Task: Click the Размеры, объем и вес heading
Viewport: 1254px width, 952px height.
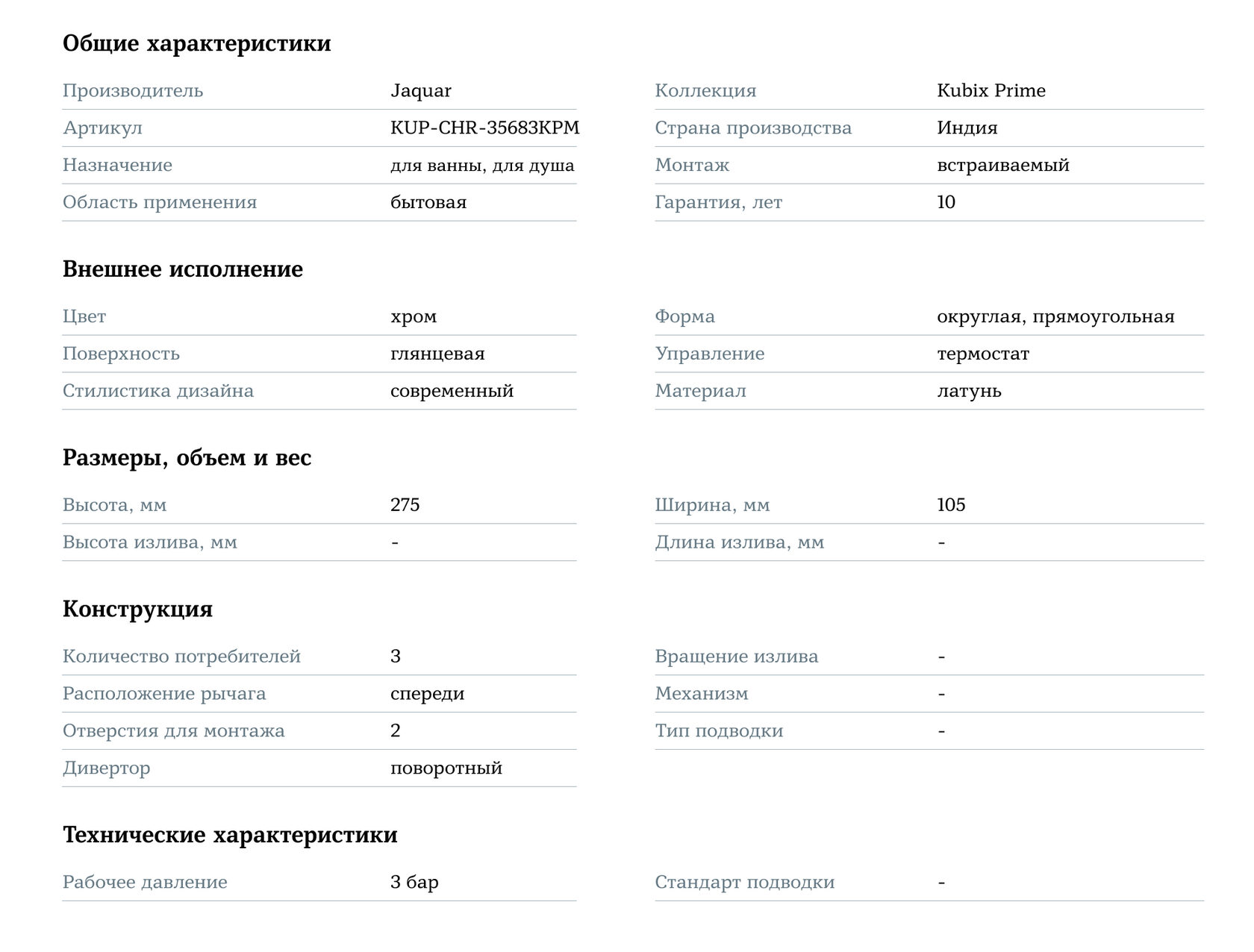Action: click(x=187, y=458)
